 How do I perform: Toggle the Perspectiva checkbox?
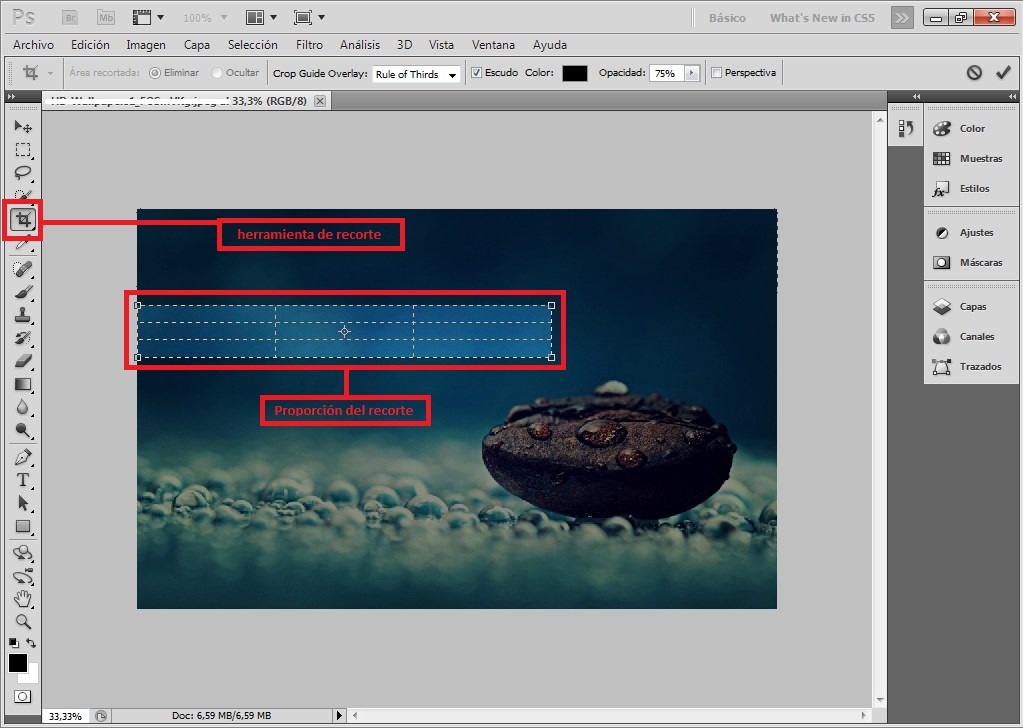click(x=716, y=73)
